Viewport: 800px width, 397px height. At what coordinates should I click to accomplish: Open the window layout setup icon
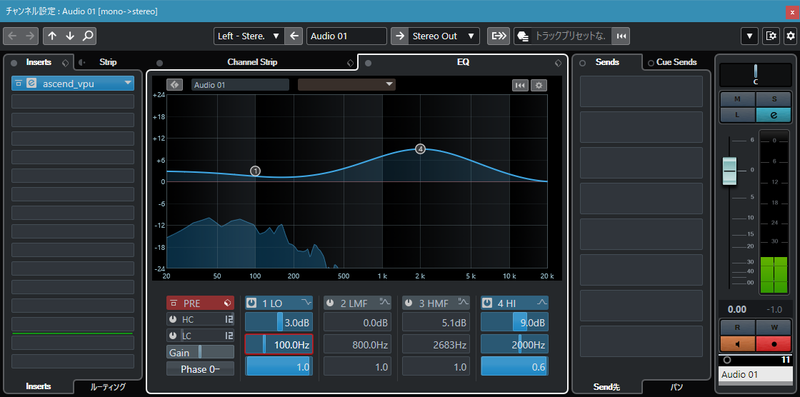click(x=771, y=36)
